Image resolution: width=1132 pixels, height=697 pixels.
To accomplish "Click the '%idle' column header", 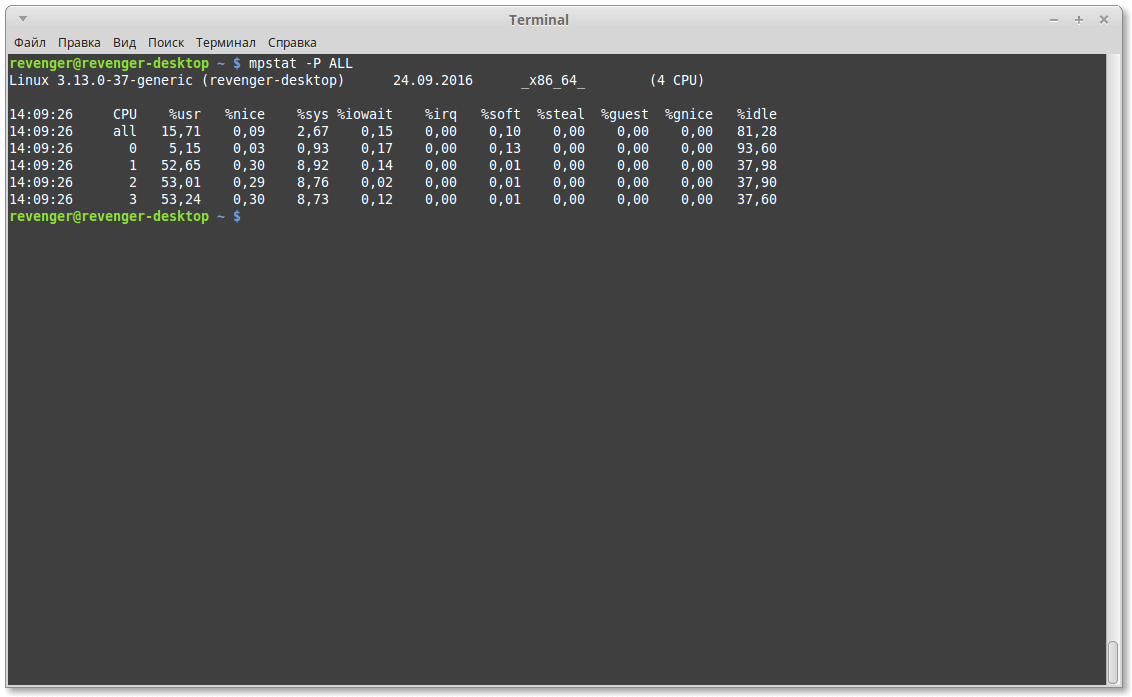I will tap(757, 114).
